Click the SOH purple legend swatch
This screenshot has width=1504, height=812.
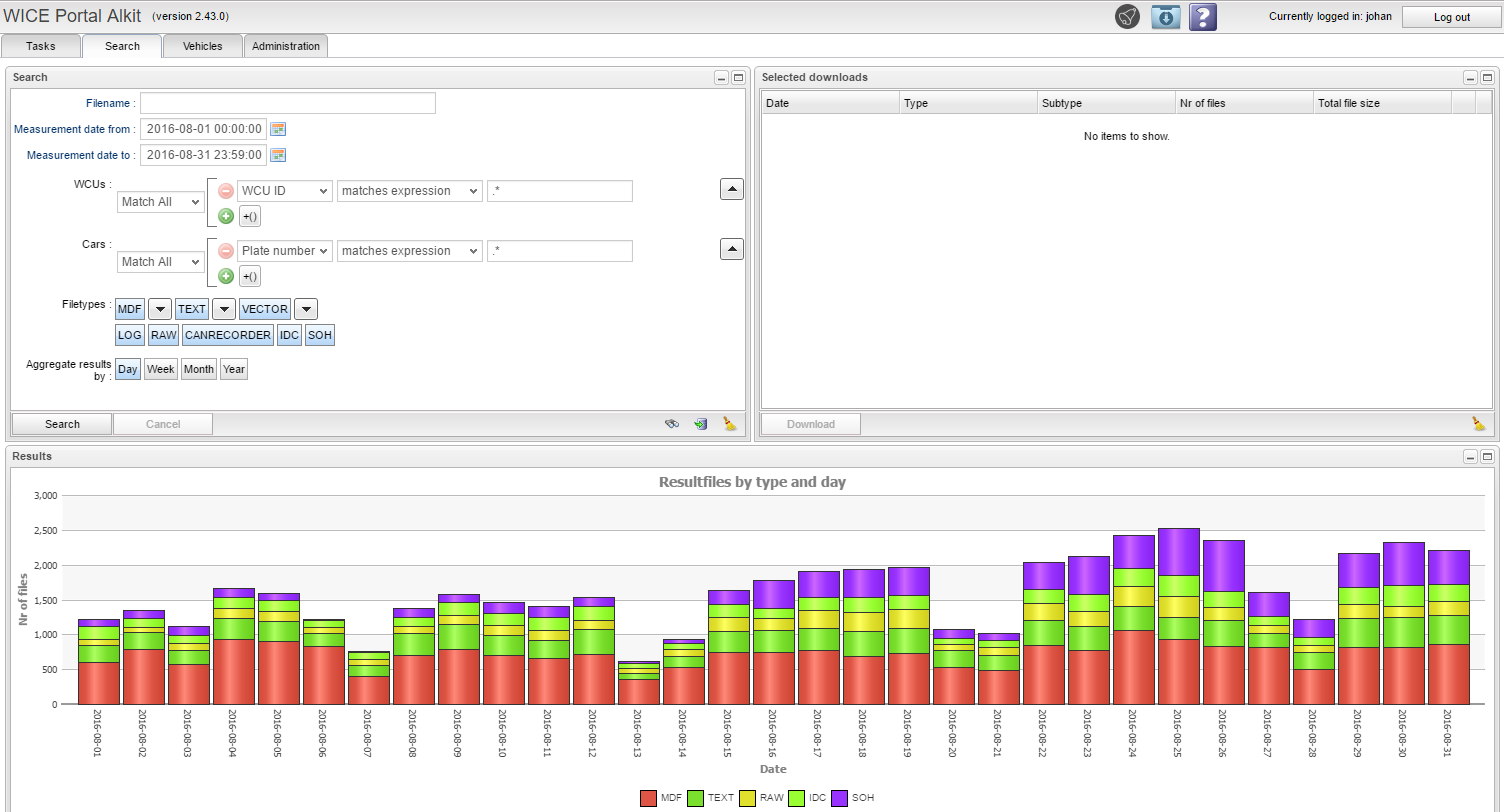point(839,798)
